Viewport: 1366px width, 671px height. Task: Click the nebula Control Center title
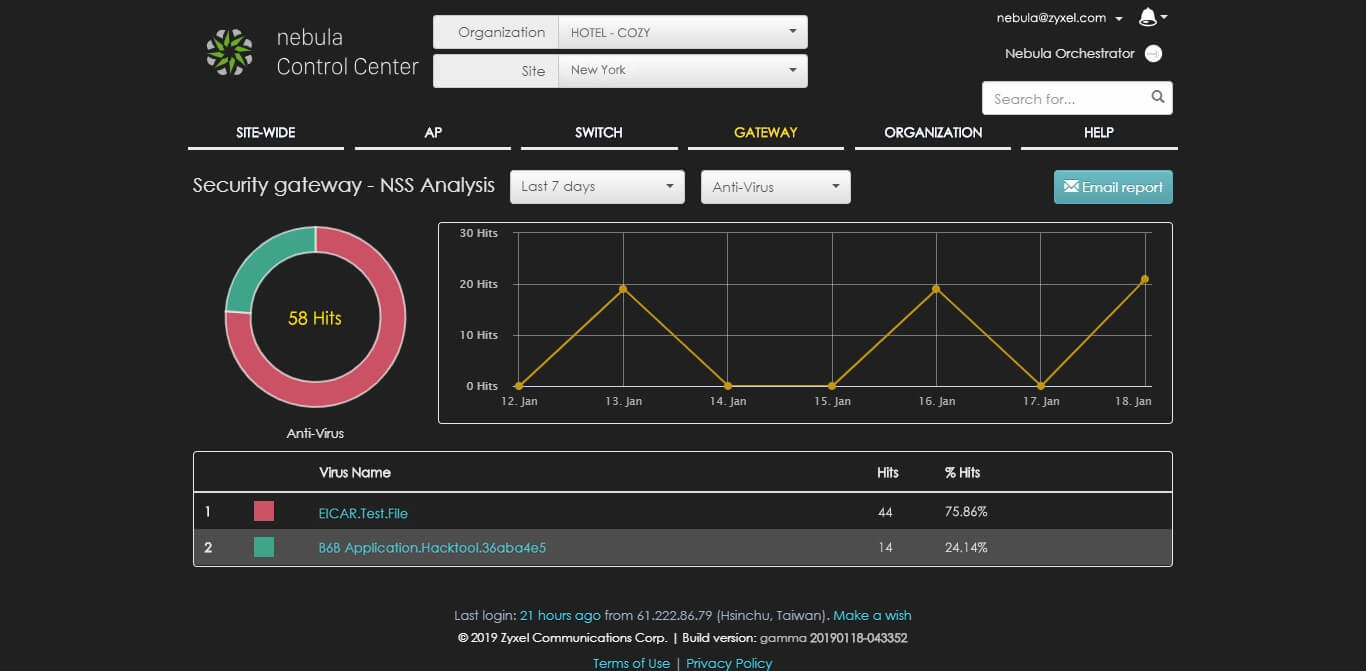click(x=347, y=52)
